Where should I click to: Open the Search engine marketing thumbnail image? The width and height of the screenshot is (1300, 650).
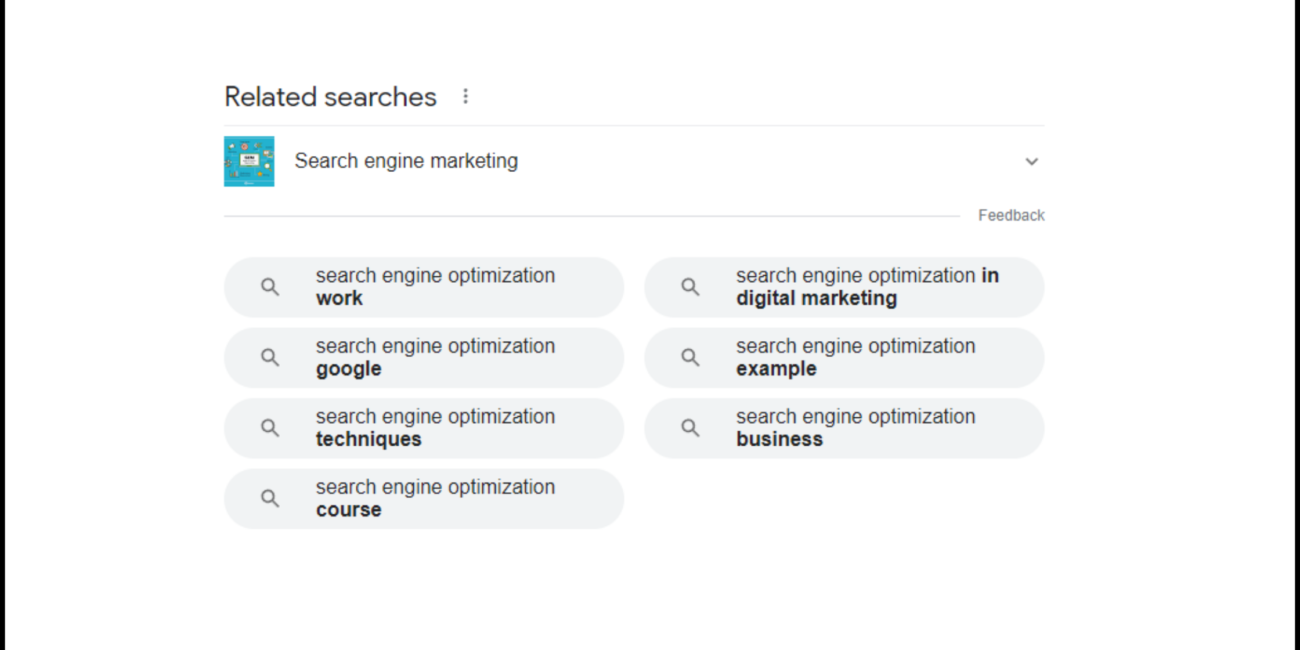pyautogui.click(x=249, y=161)
